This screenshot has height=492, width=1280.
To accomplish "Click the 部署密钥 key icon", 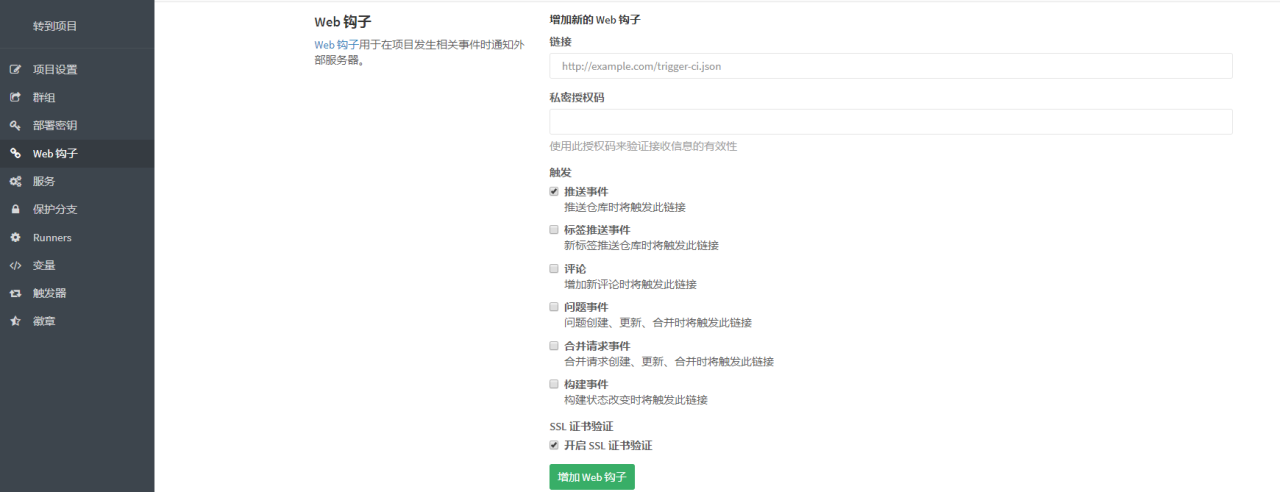I will click(15, 126).
